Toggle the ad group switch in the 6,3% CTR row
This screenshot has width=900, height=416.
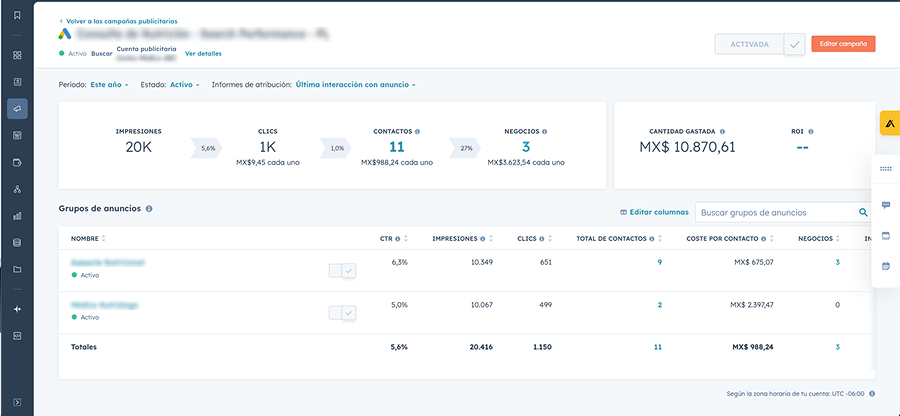click(343, 271)
